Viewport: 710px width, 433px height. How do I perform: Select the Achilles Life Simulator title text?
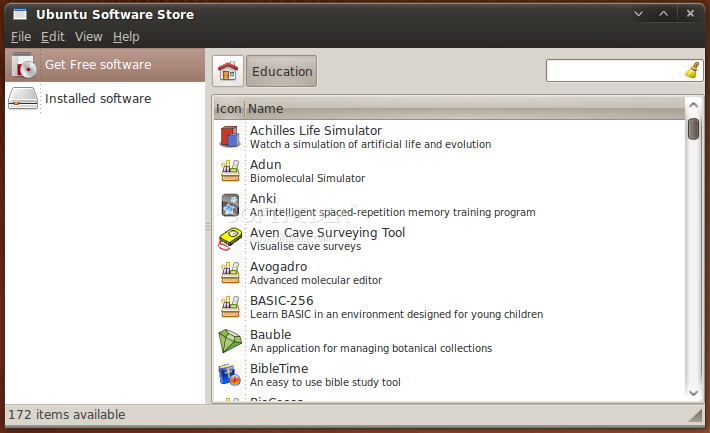click(316, 130)
